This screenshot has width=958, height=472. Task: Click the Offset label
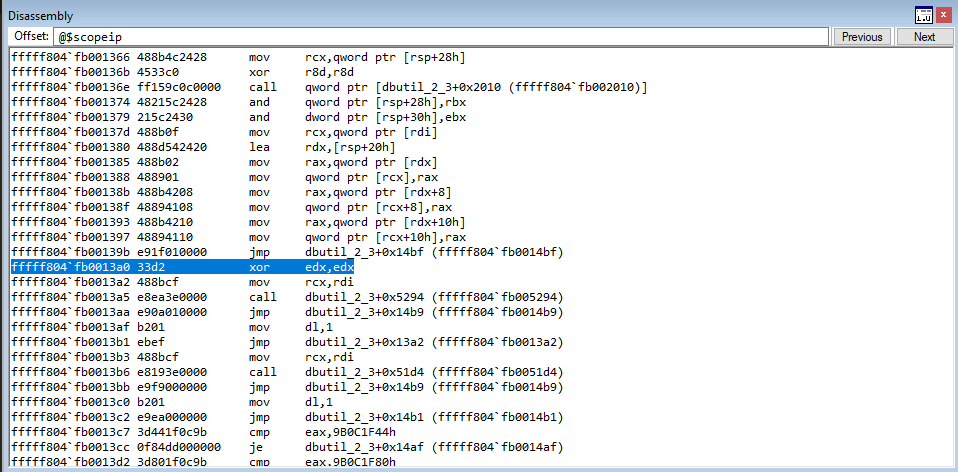[31, 37]
